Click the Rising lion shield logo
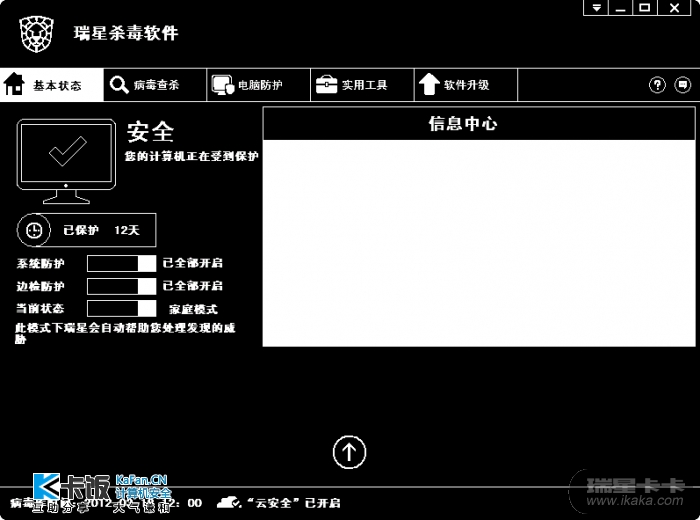The image size is (700, 520). (x=37, y=34)
